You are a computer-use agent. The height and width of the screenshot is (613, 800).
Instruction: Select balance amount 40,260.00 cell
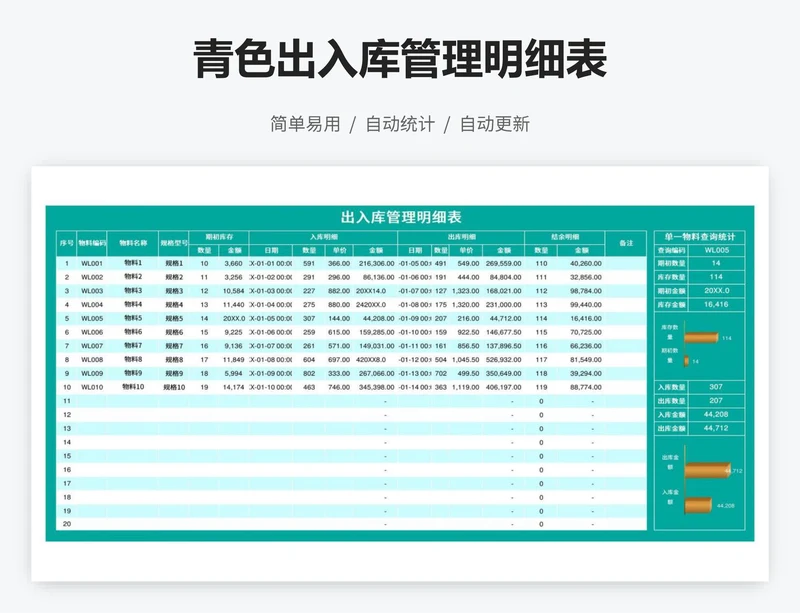582,264
